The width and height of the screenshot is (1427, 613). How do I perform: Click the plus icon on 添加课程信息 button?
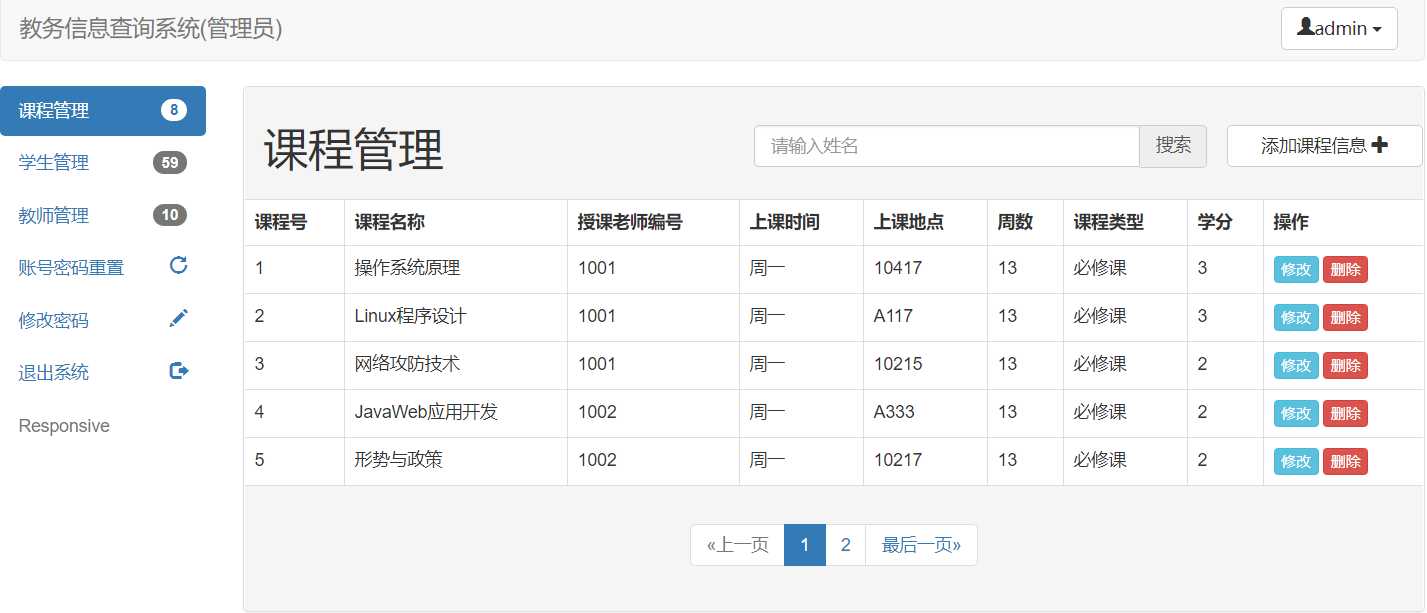pos(1379,145)
